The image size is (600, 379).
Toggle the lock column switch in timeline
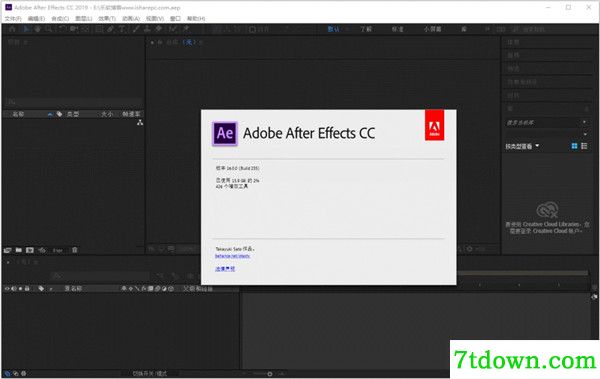[x=27, y=288]
